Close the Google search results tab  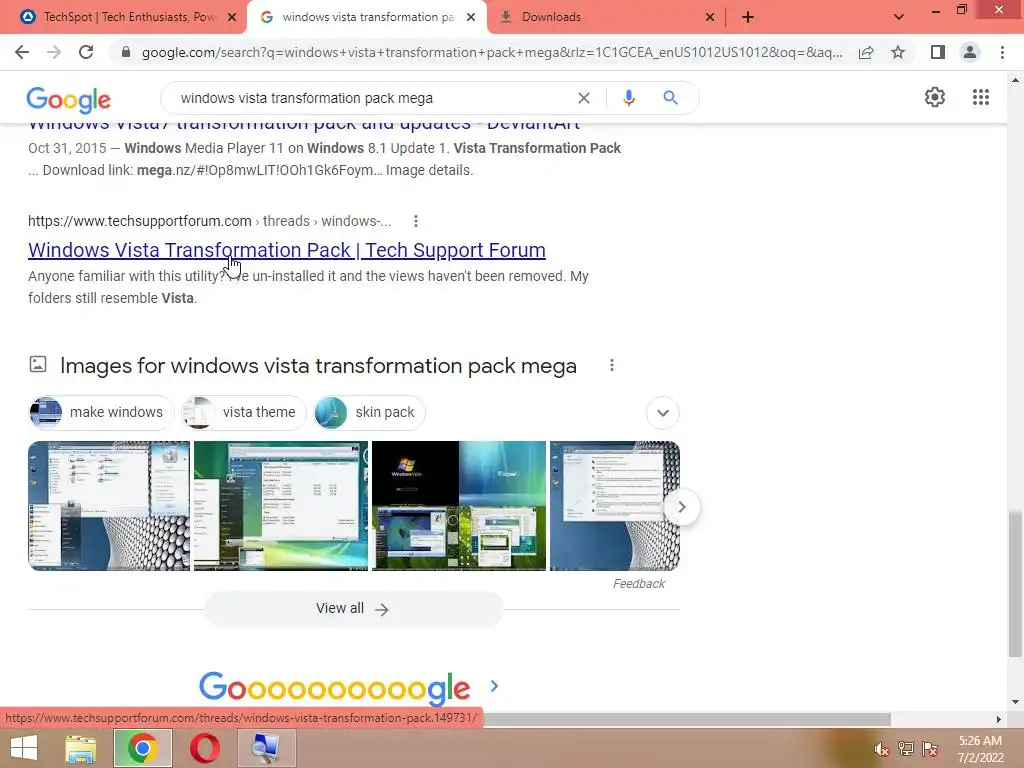471,18
